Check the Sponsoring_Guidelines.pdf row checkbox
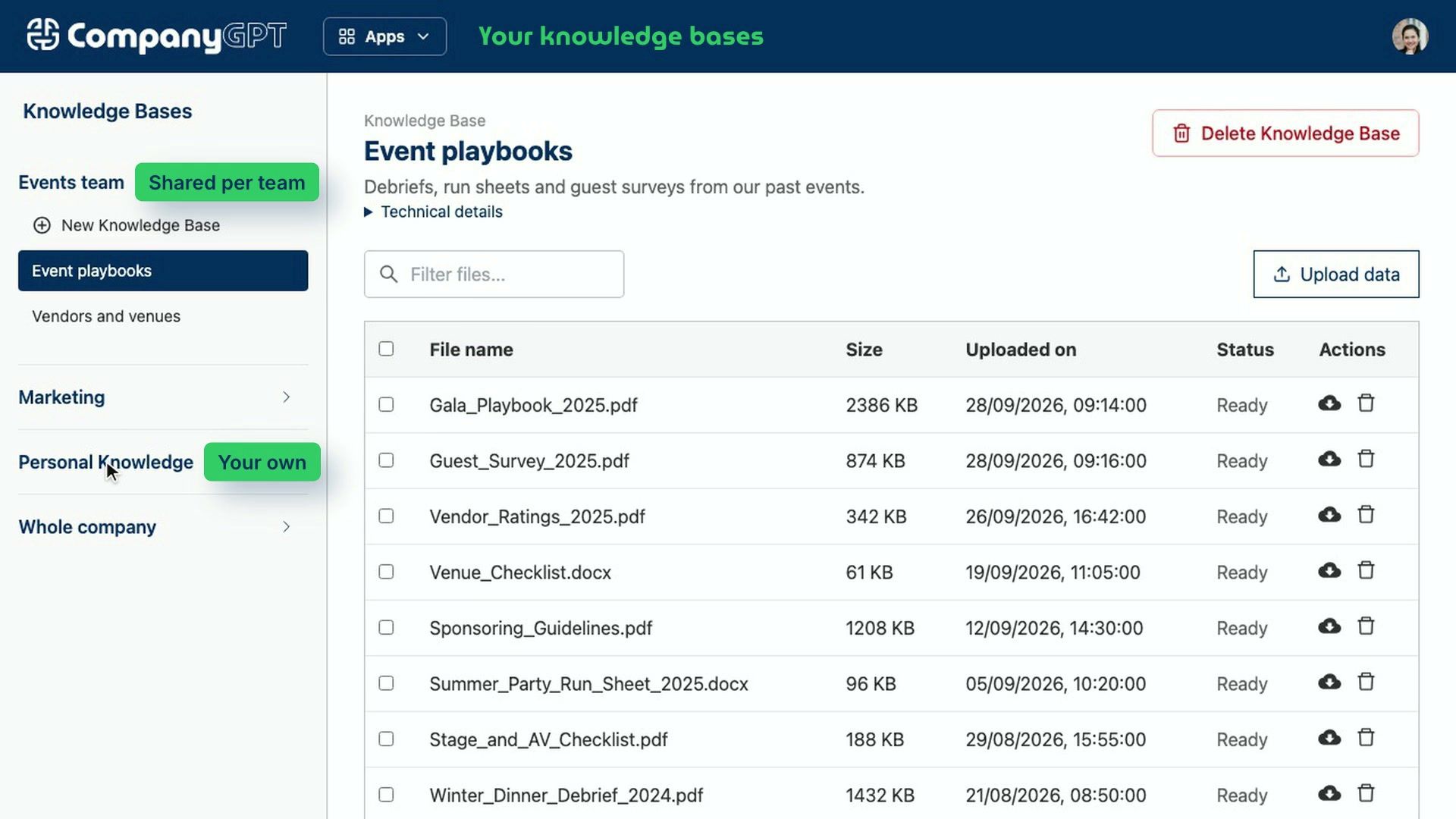This screenshot has height=819, width=1456. [386, 627]
